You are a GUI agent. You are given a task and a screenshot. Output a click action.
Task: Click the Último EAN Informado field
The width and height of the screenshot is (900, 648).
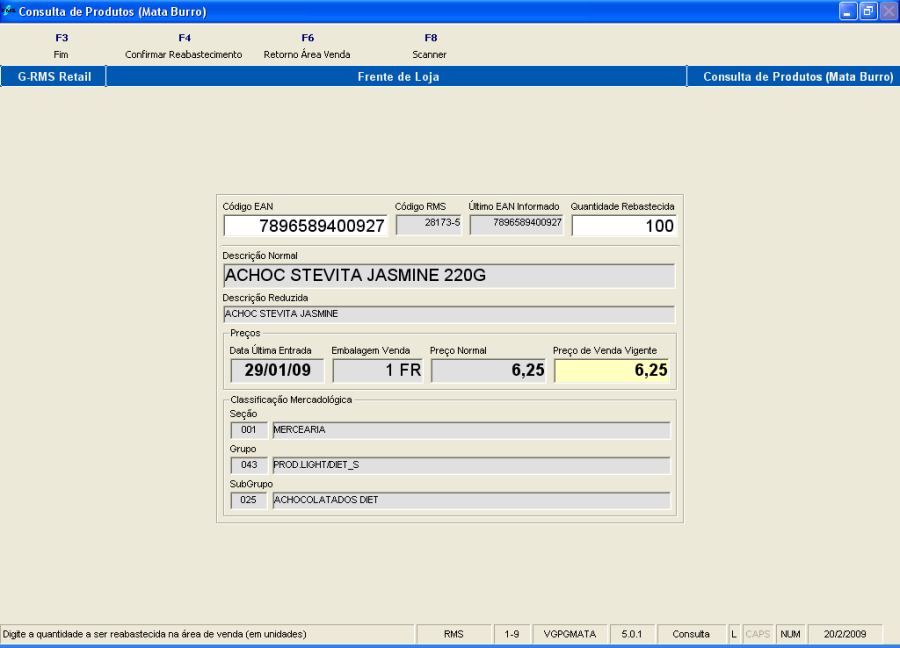point(516,224)
